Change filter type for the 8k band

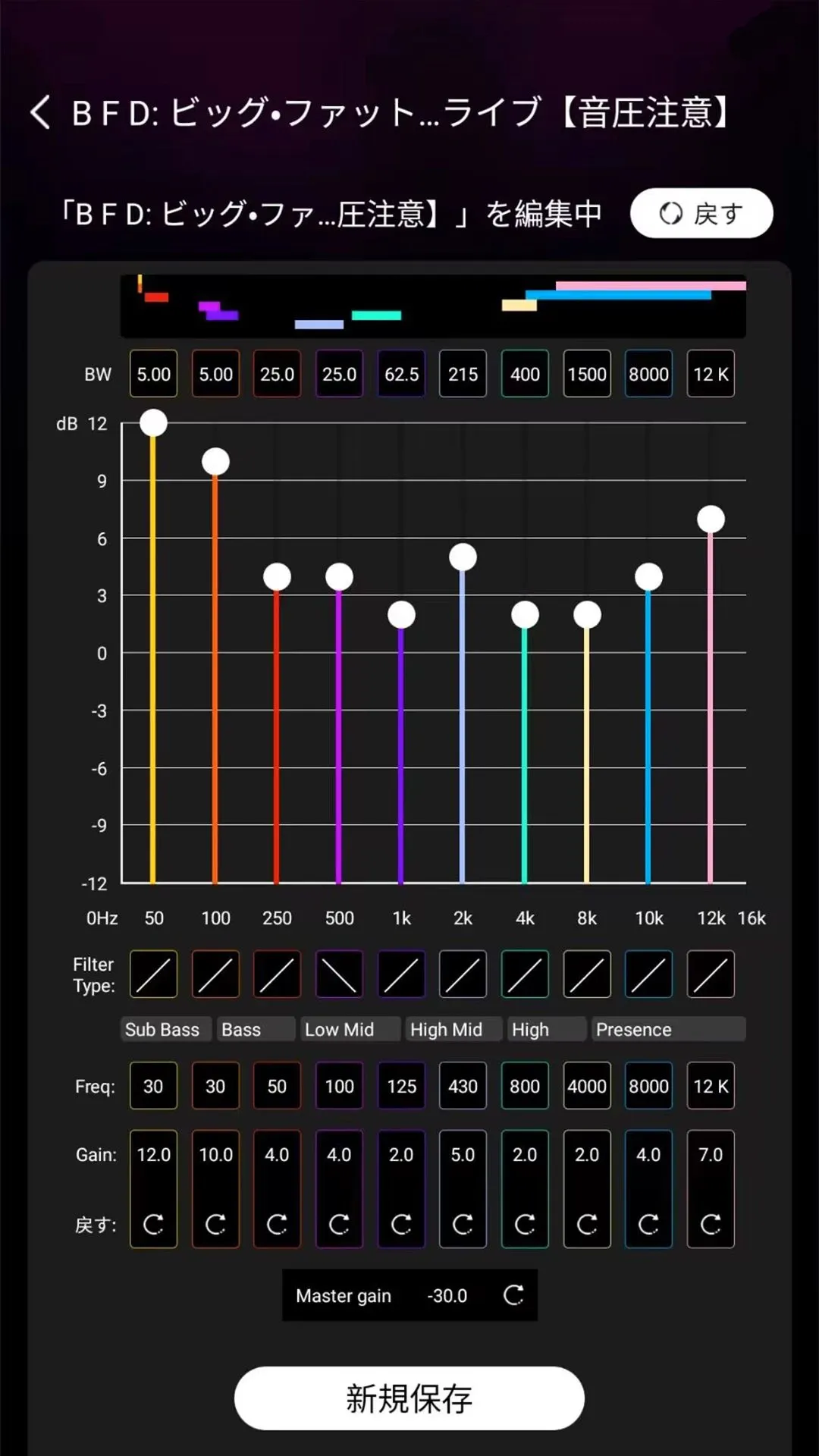point(587,974)
